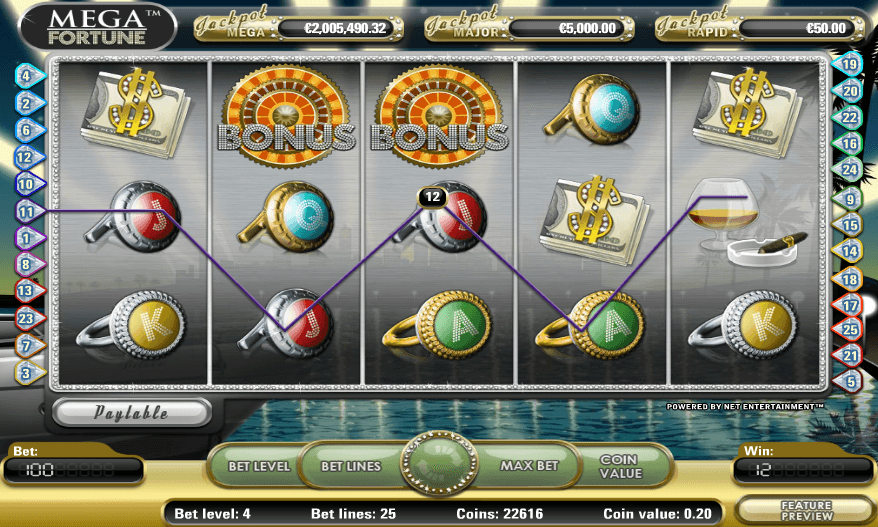
Task: Click the Rapid Jackpot amount display
Action: (x=800, y=29)
